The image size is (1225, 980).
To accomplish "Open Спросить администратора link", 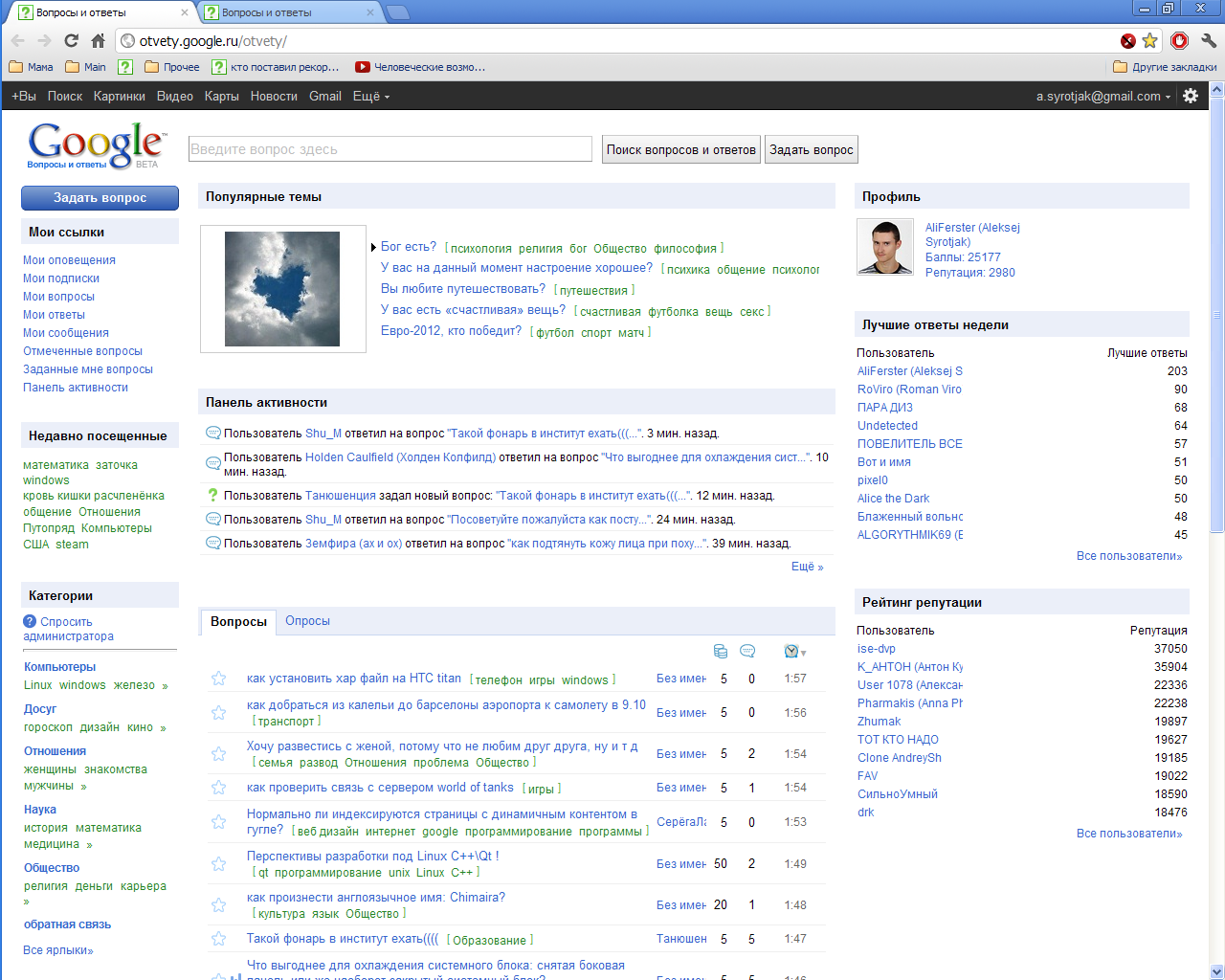I will coord(68,629).
